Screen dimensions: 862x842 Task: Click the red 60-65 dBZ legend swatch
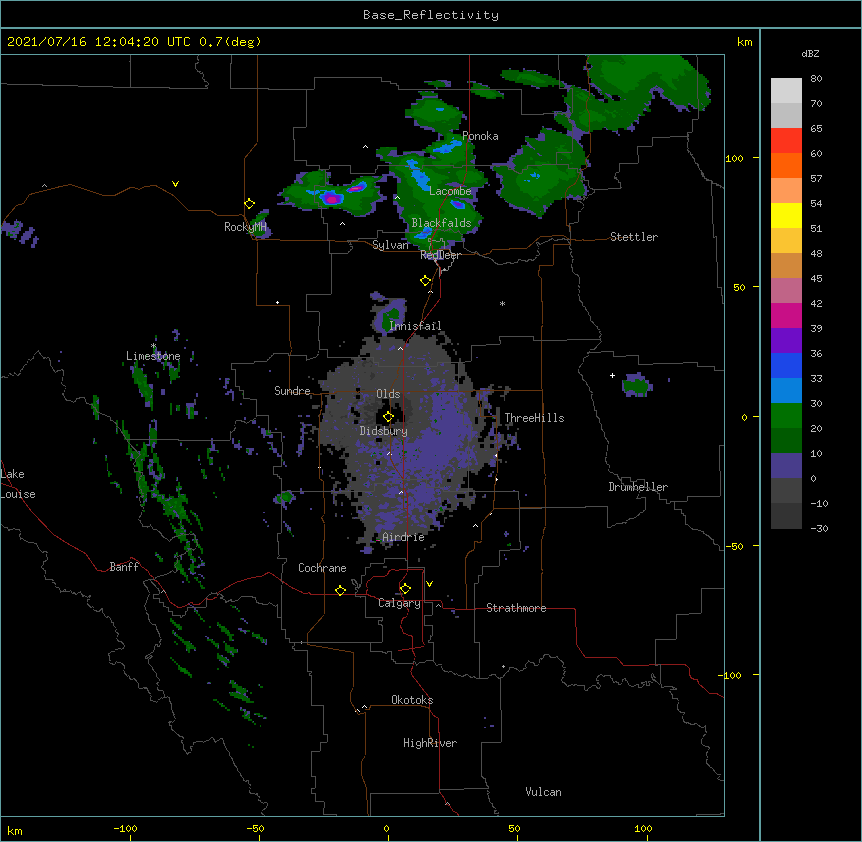[x=786, y=141]
